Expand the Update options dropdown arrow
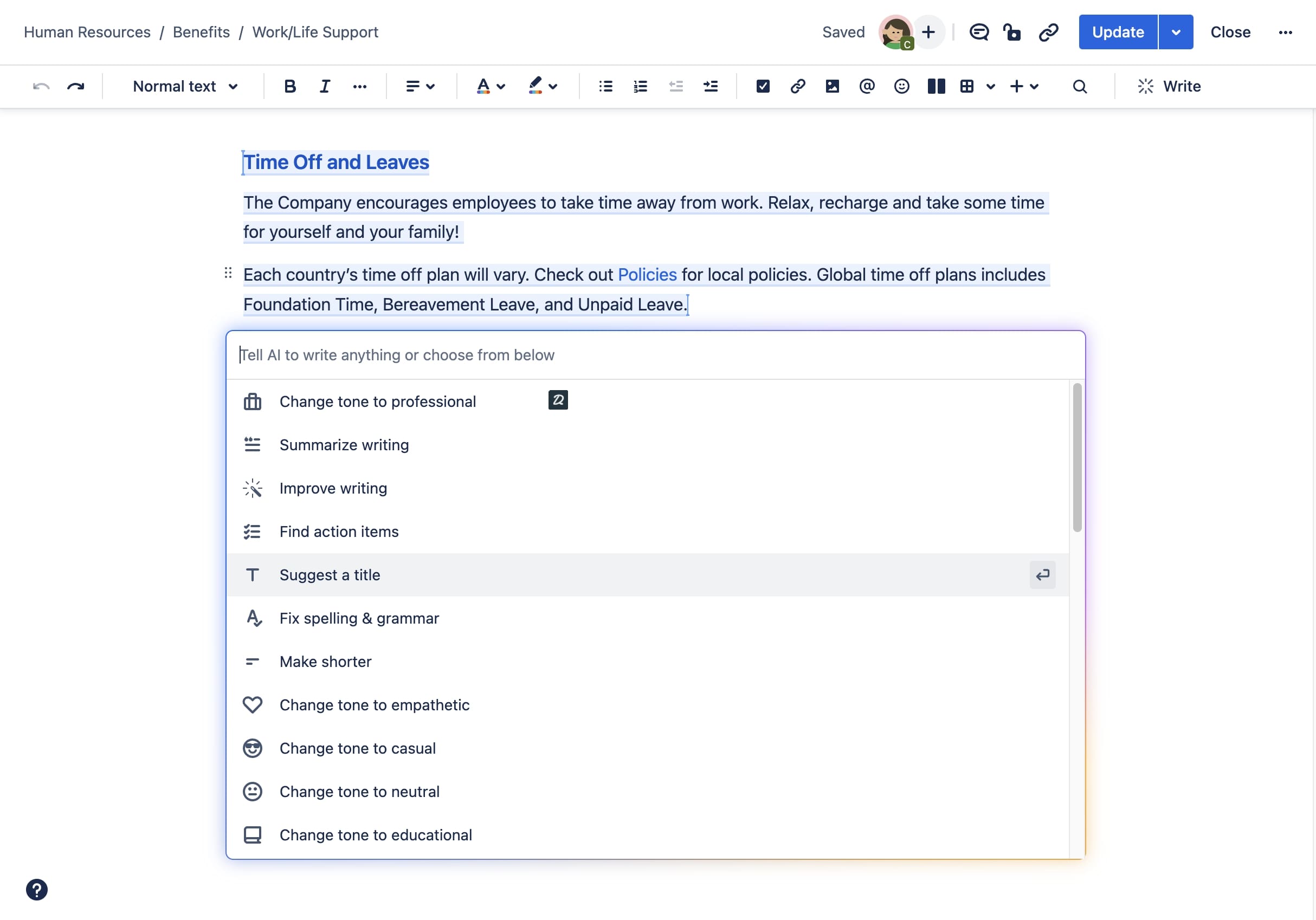The height and width of the screenshot is (920, 1316). tap(1176, 32)
